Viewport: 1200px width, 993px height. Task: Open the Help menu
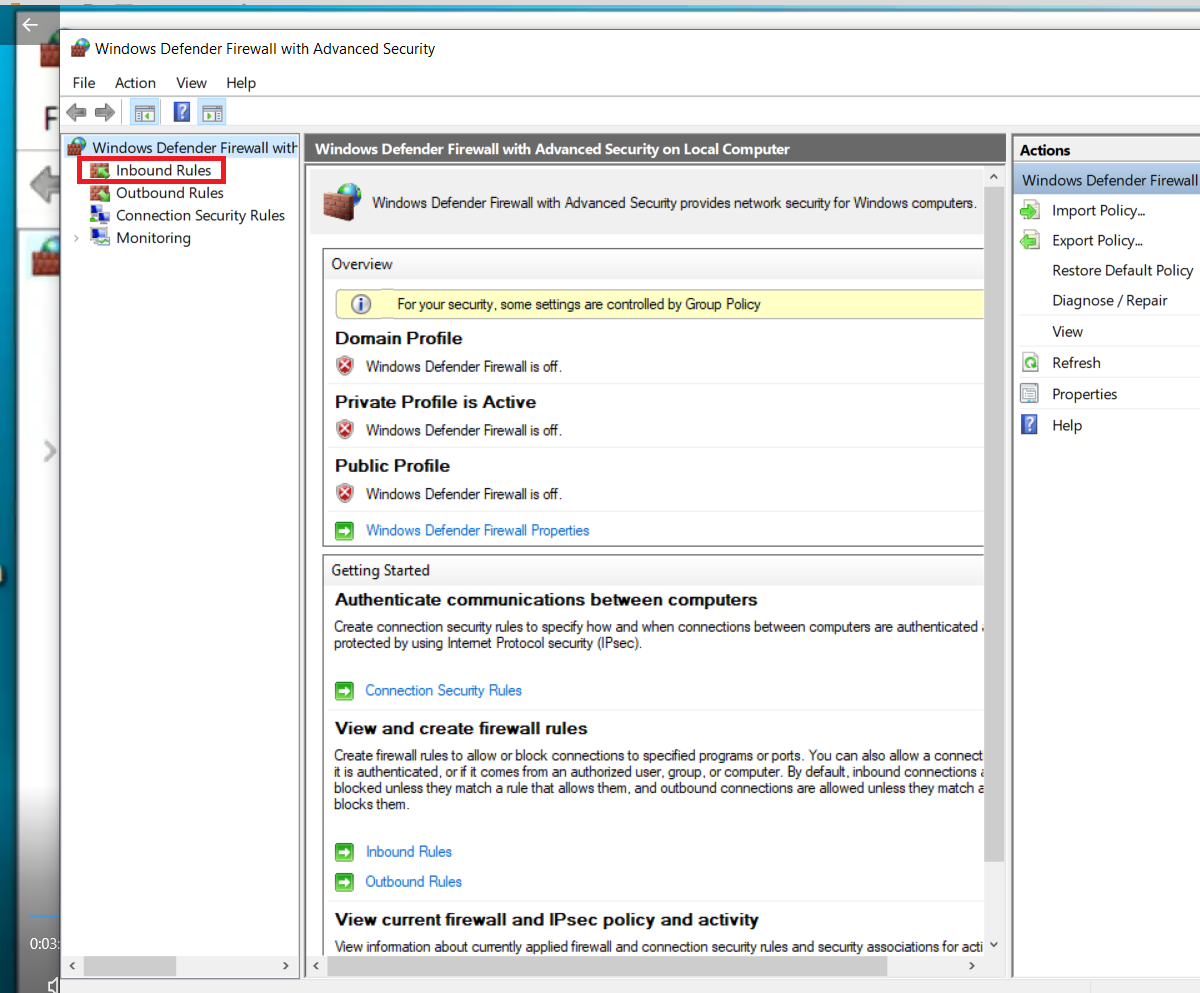click(x=241, y=83)
